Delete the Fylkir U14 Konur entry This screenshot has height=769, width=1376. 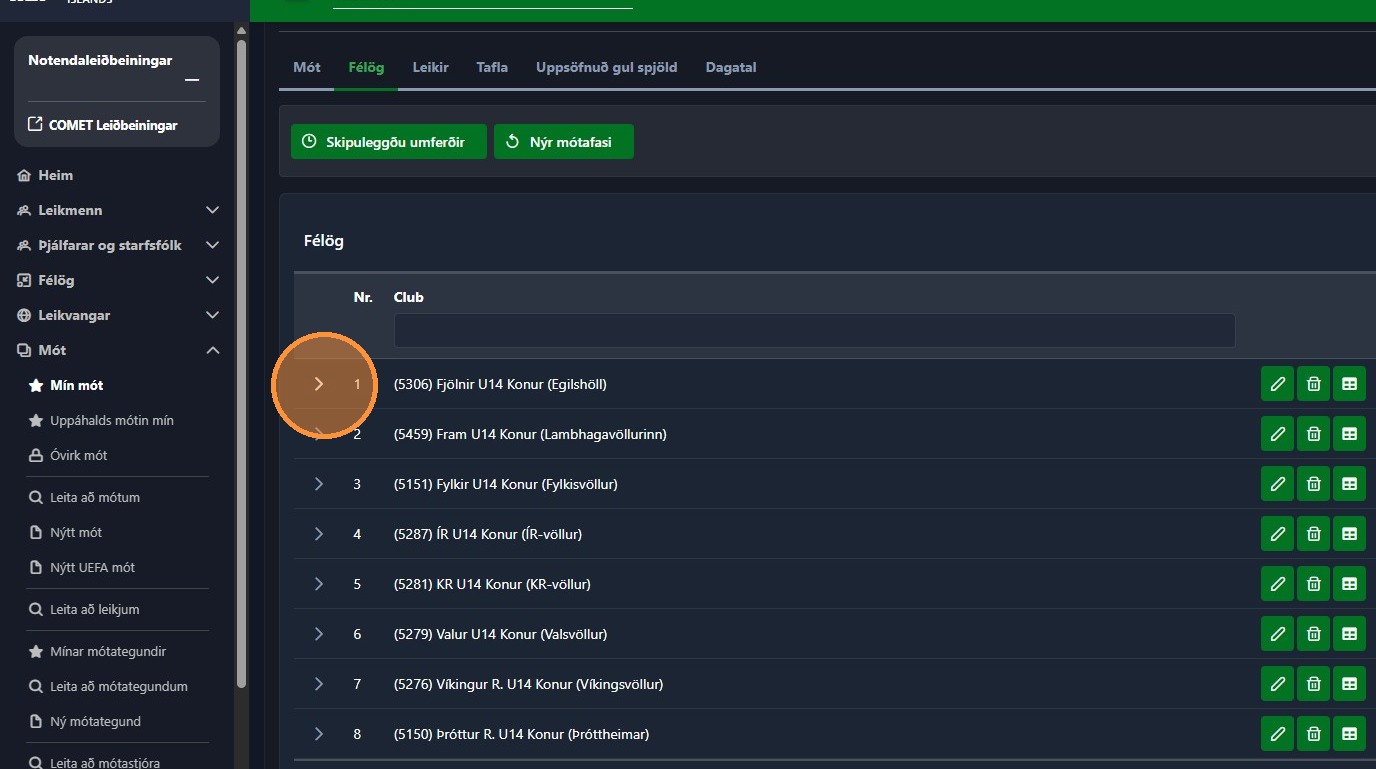[x=1313, y=484]
